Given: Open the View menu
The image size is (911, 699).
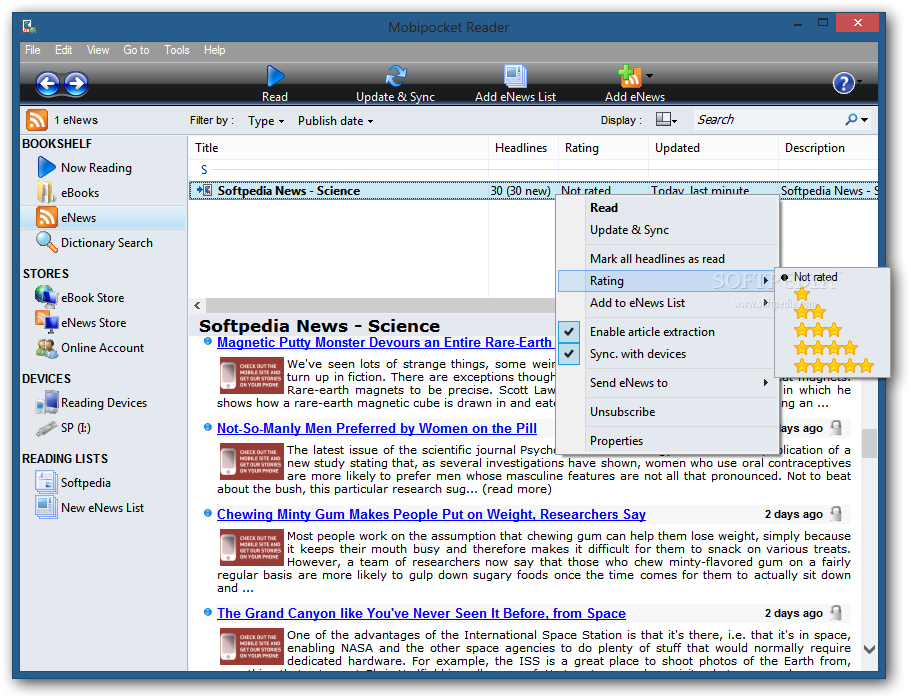Looking at the screenshot, I should [98, 50].
